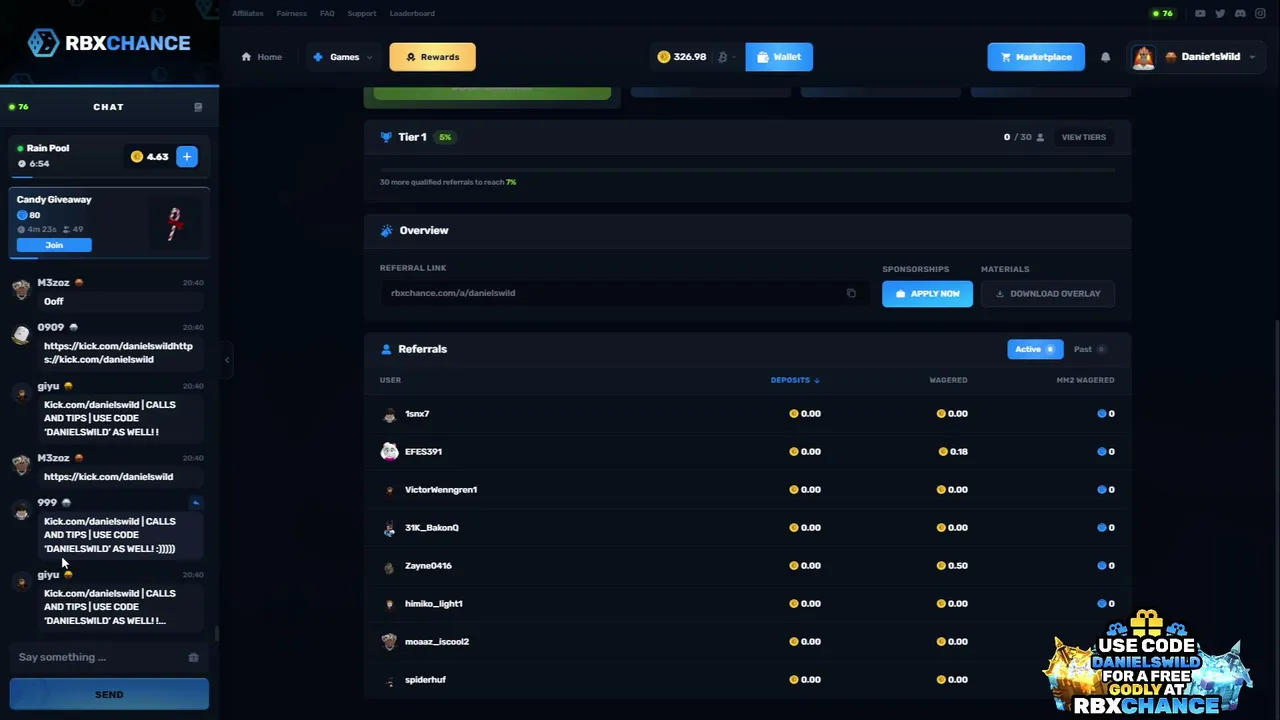
Task: Click the 5% tier badge
Action: click(445, 137)
